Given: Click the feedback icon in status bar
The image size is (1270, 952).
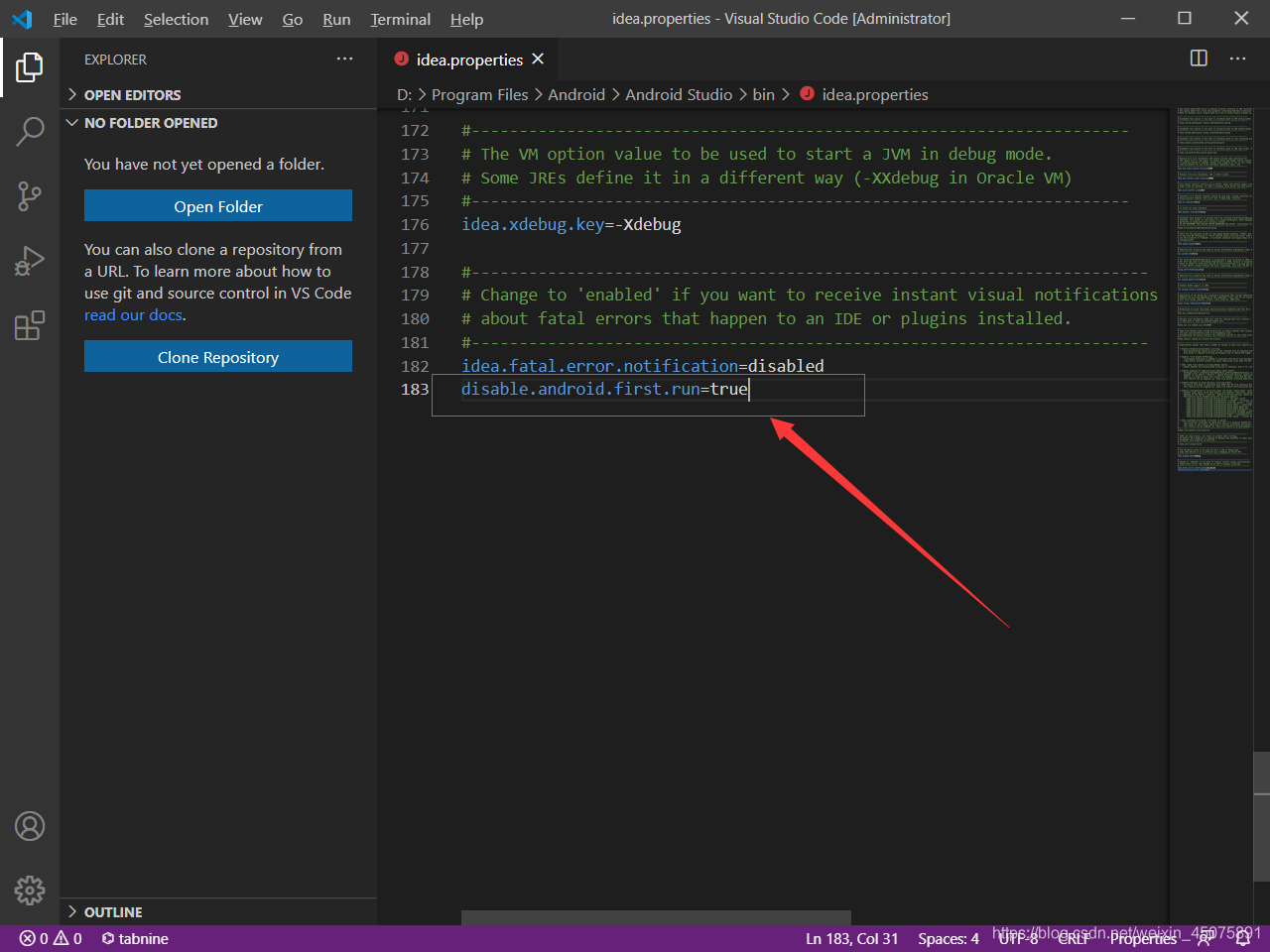Looking at the screenshot, I should (x=1205, y=939).
